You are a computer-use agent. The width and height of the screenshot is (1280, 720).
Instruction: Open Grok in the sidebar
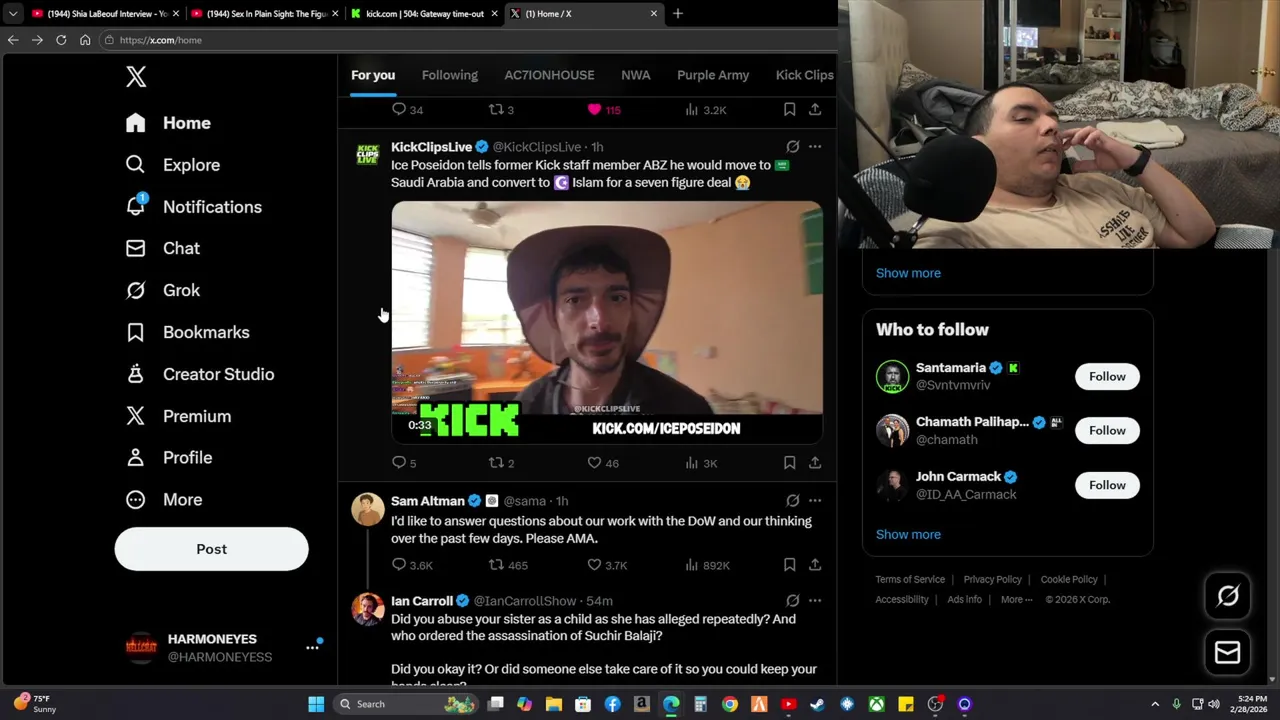point(162,290)
